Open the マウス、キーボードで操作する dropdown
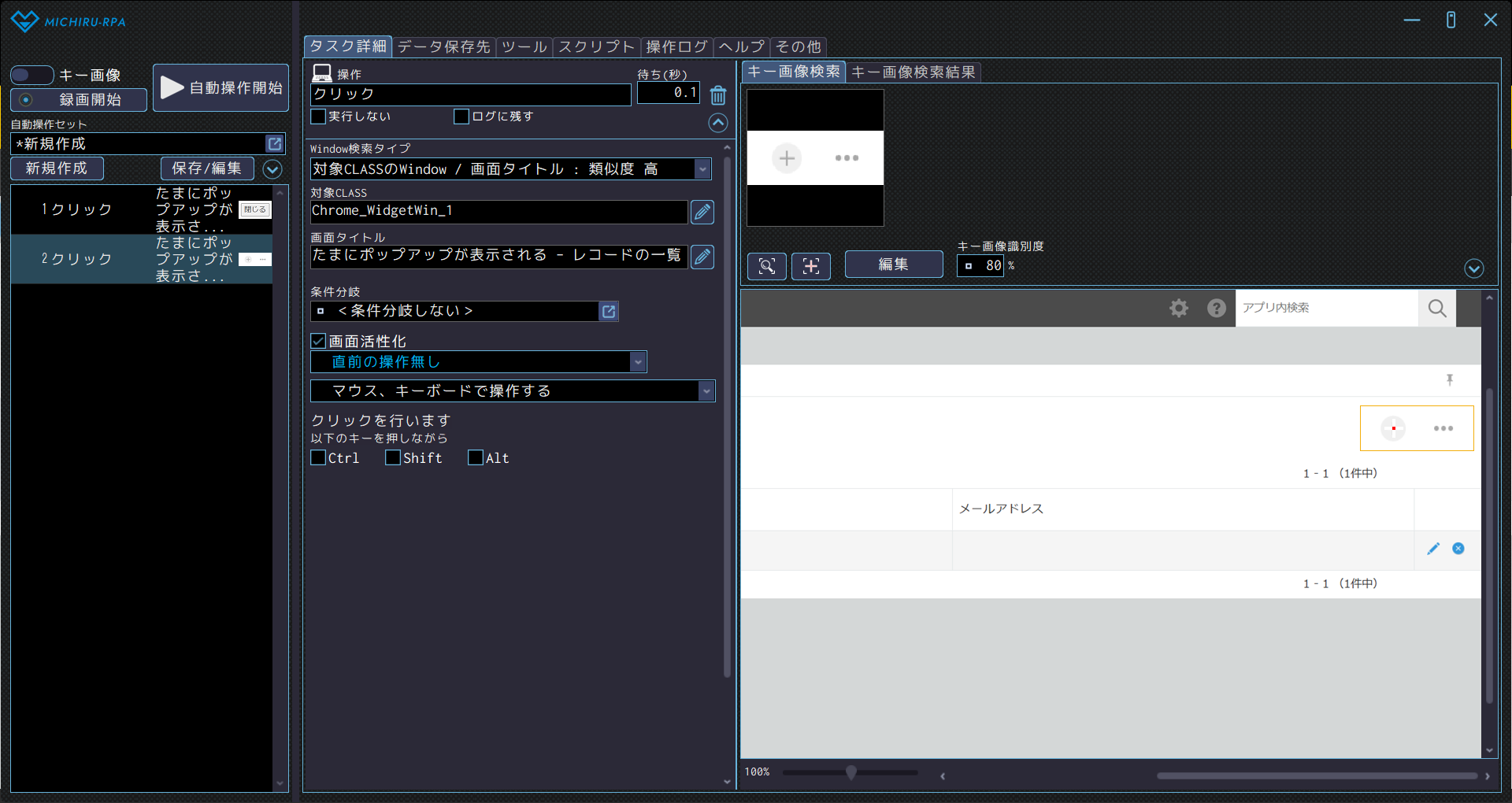This screenshot has height=803, width=1512. click(706, 391)
